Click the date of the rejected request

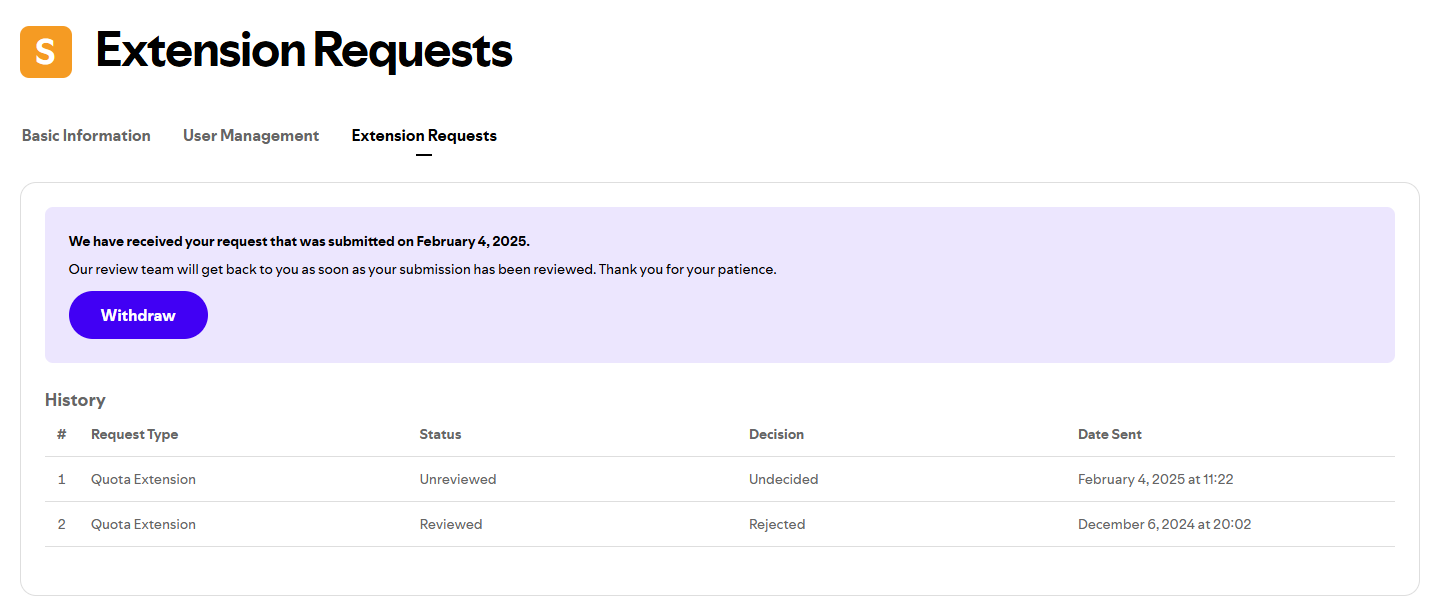click(x=1164, y=523)
